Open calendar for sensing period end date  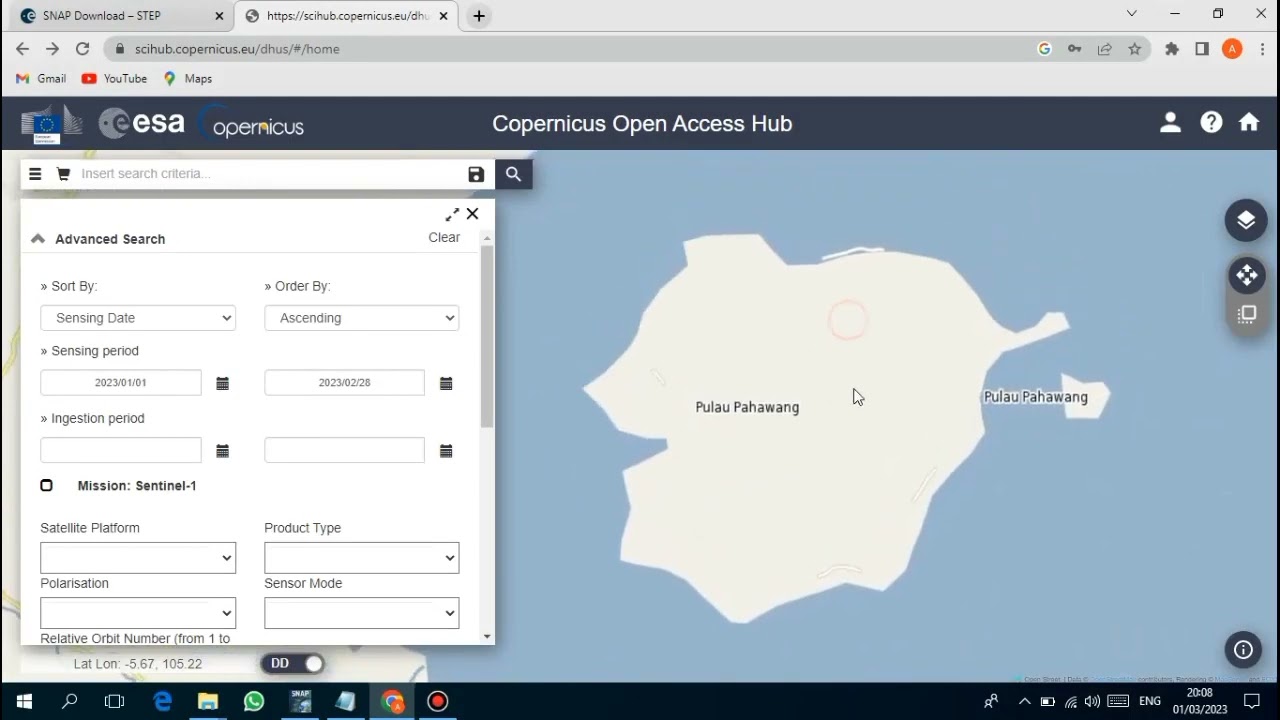tap(446, 383)
